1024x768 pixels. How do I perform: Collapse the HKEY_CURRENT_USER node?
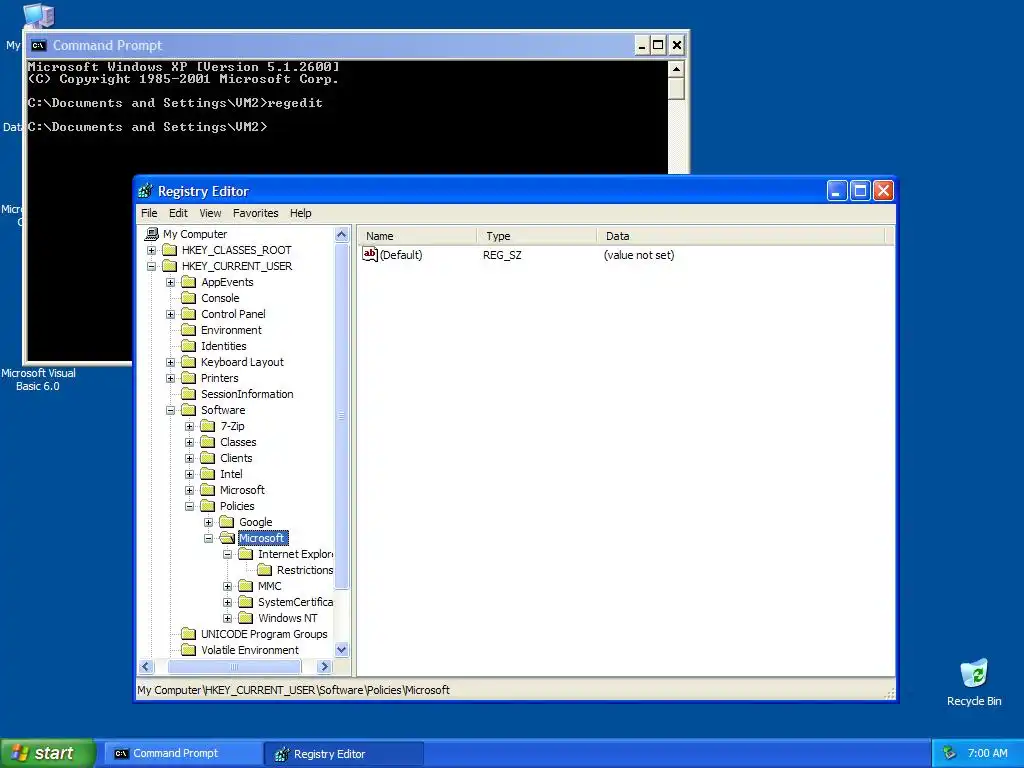[x=152, y=266]
